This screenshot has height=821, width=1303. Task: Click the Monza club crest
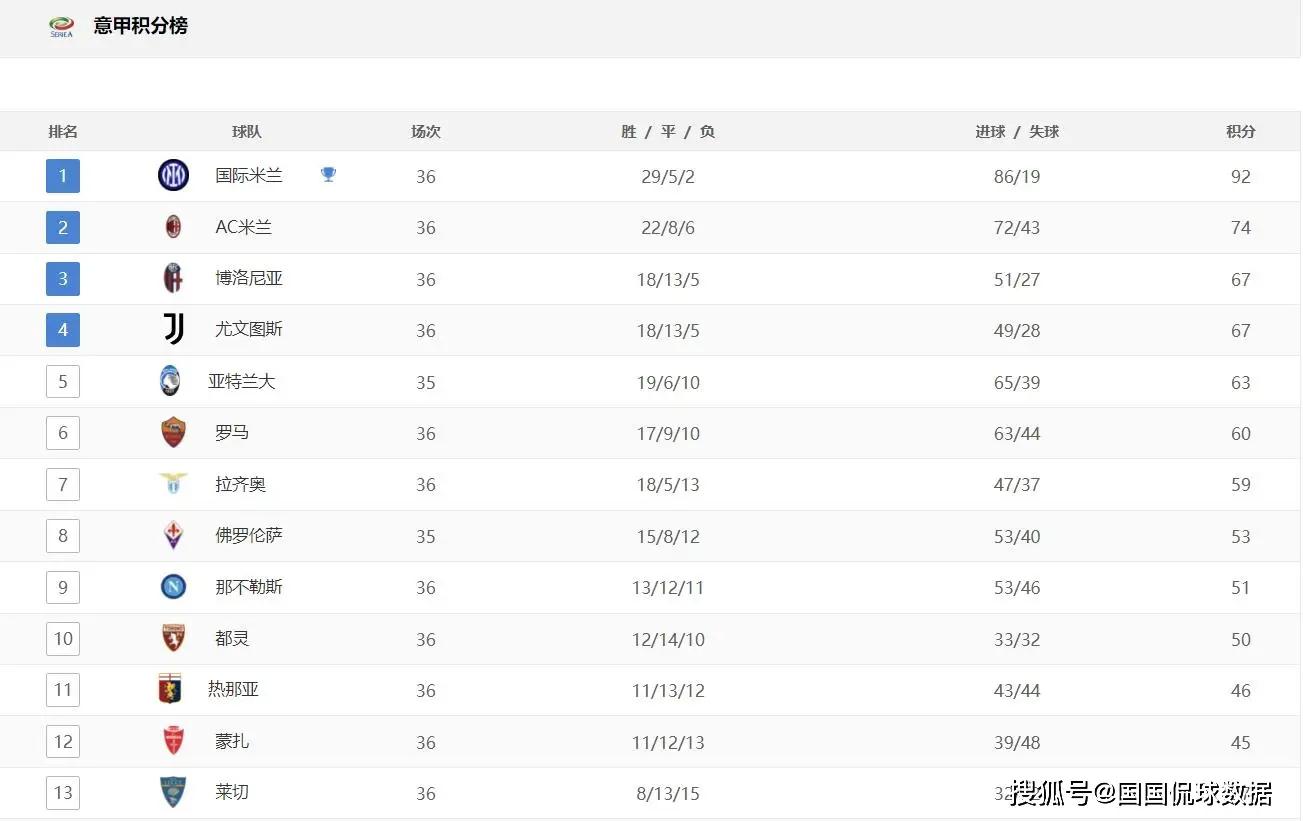click(x=173, y=741)
